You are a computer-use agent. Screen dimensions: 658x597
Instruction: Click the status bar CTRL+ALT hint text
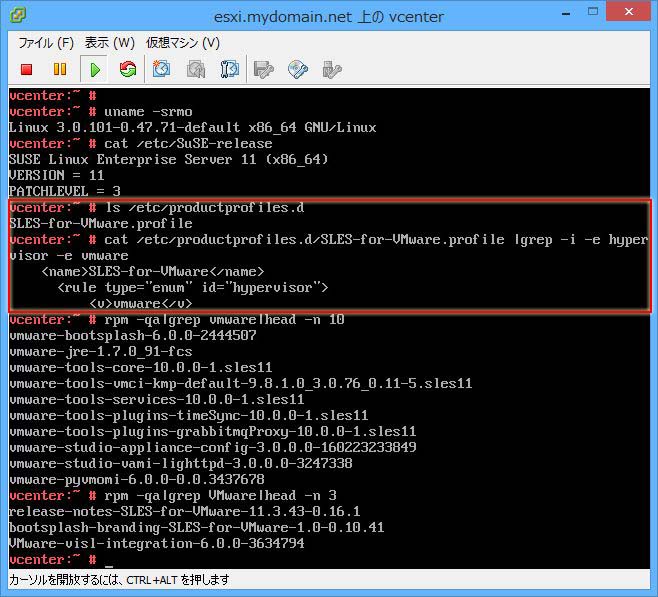coord(119,580)
